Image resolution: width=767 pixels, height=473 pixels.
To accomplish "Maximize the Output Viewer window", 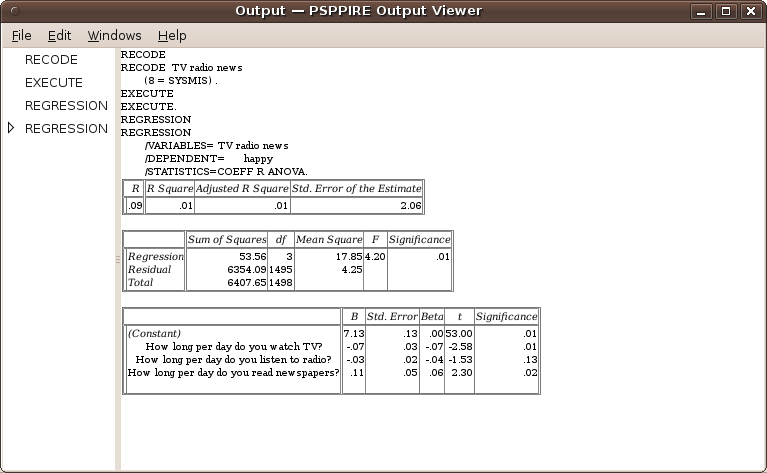I will [727, 11].
